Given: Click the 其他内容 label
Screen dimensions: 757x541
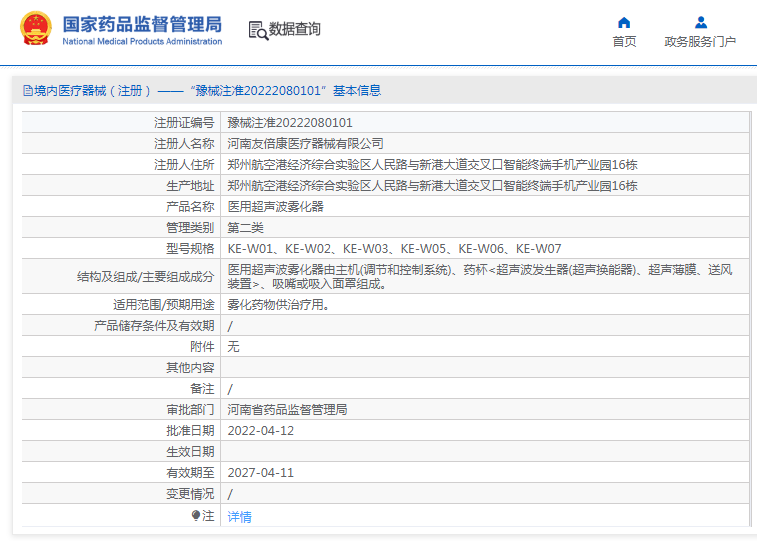Looking at the screenshot, I should 190,368.
